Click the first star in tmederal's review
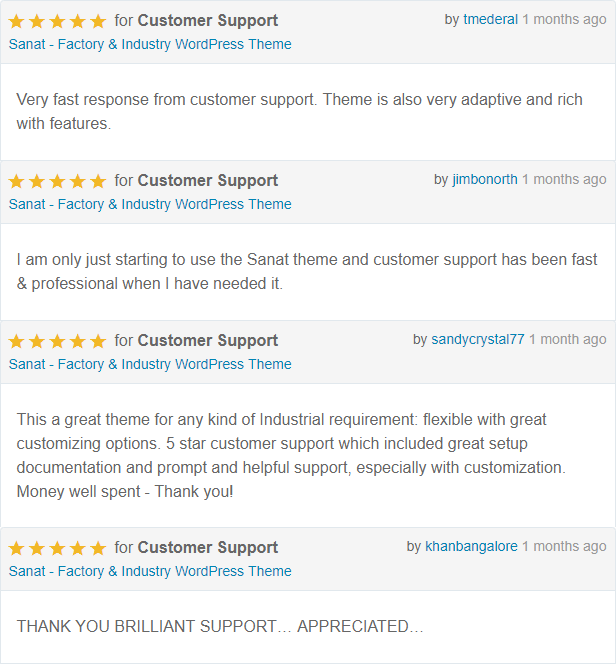 tap(17, 21)
